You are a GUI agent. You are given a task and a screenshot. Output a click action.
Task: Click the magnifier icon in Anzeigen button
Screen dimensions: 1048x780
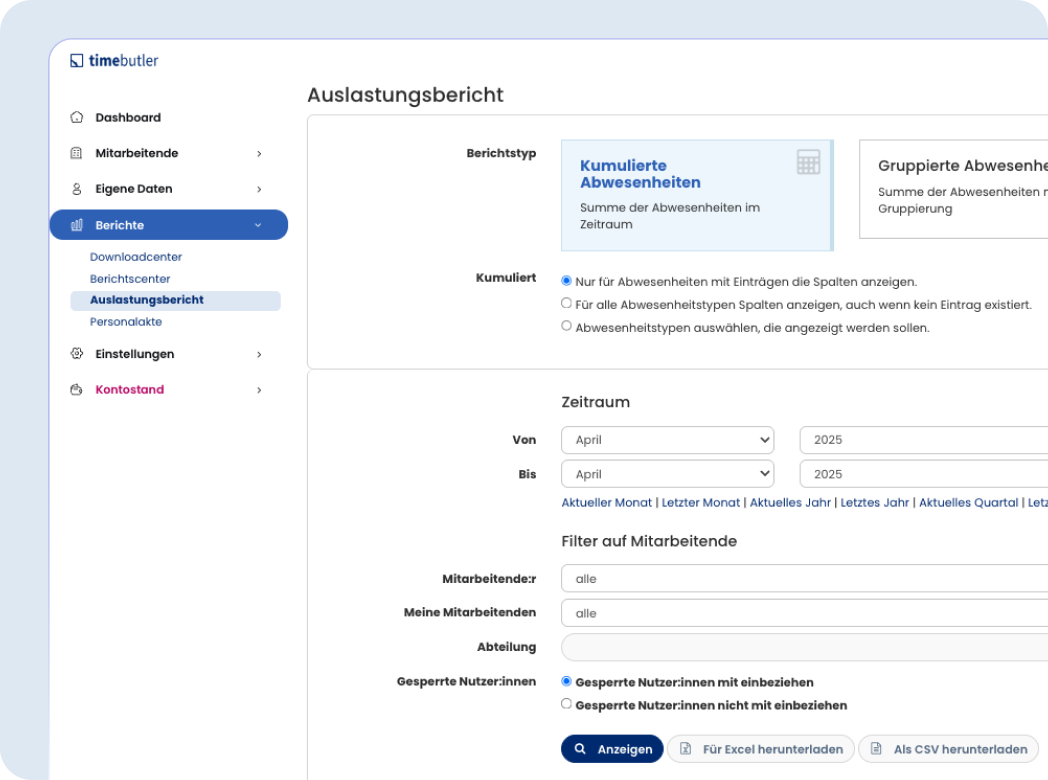point(580,749)
